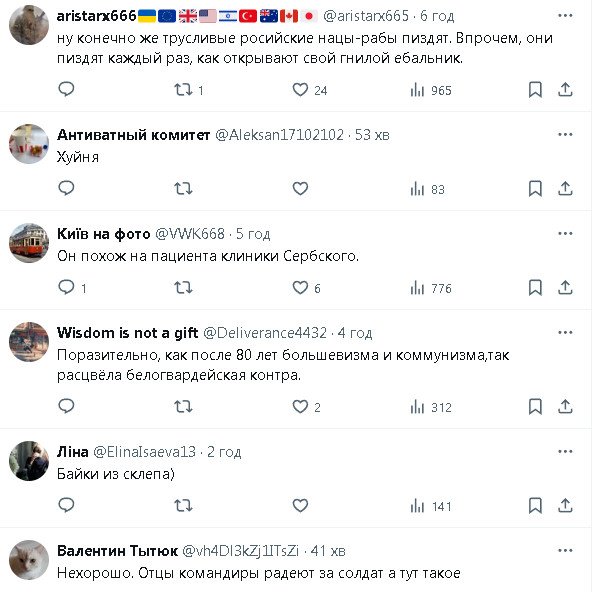The width and height of the screenshot is (600, 592).
Task: Reply to aristarx666's comment
Action: click(x=66, y=90)
